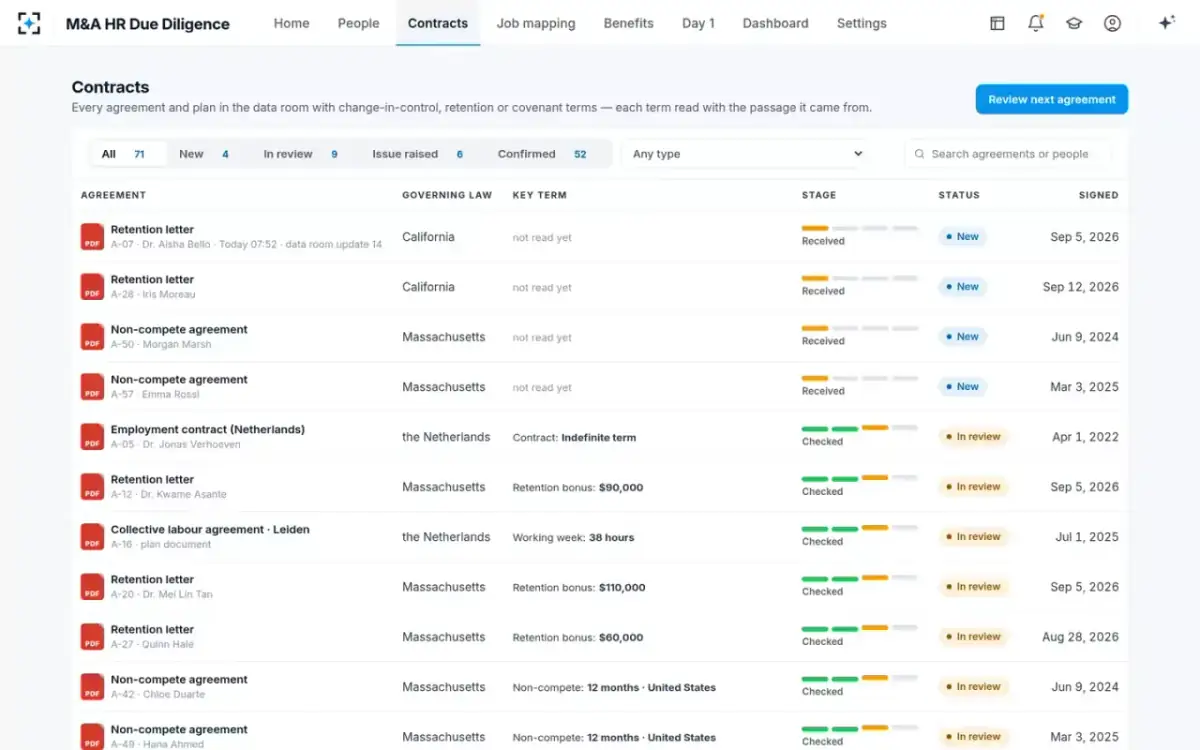This screenshot has width=1200, height=750.
Task: Click the stage progress bar for agreement A-07
Action: 860,229
